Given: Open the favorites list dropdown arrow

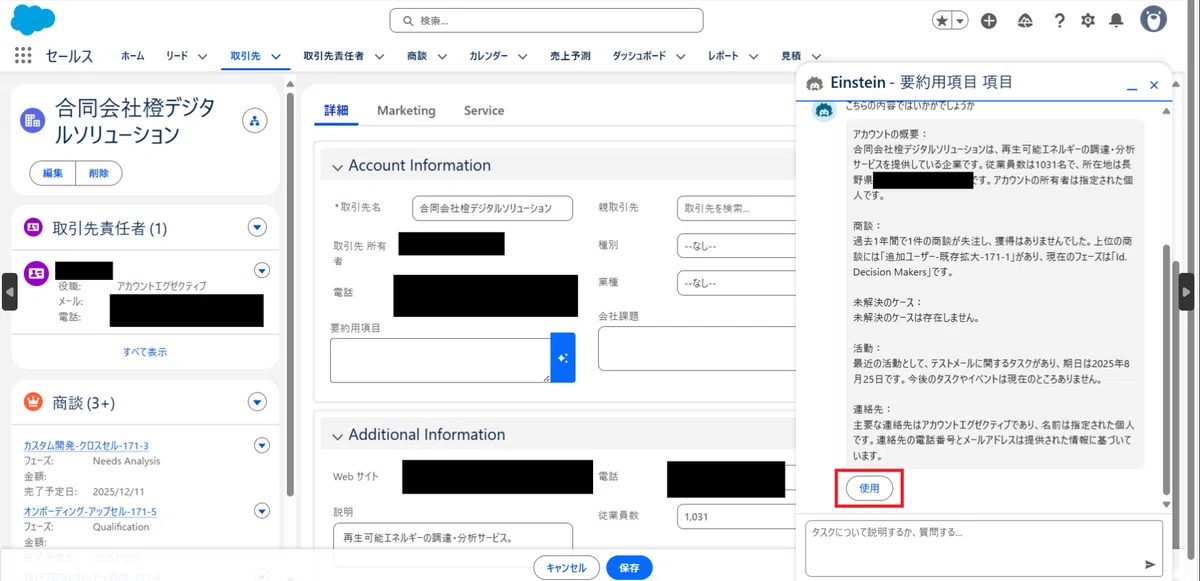Looking at the screenshot, I should pyautogui.click(x=960, y=20).
